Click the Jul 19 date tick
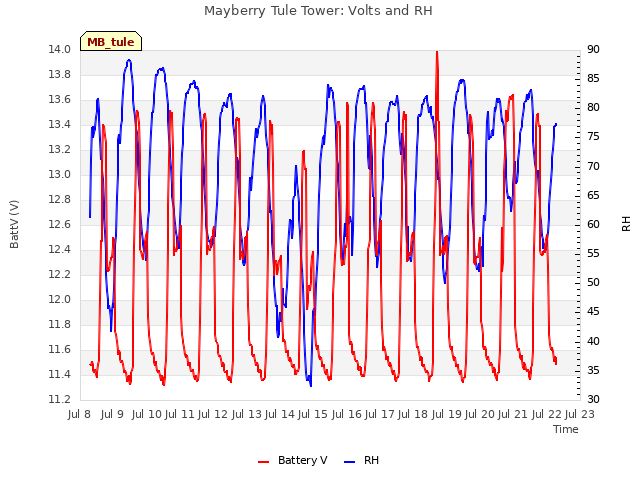The image size is (640, 480). (446, 415)
